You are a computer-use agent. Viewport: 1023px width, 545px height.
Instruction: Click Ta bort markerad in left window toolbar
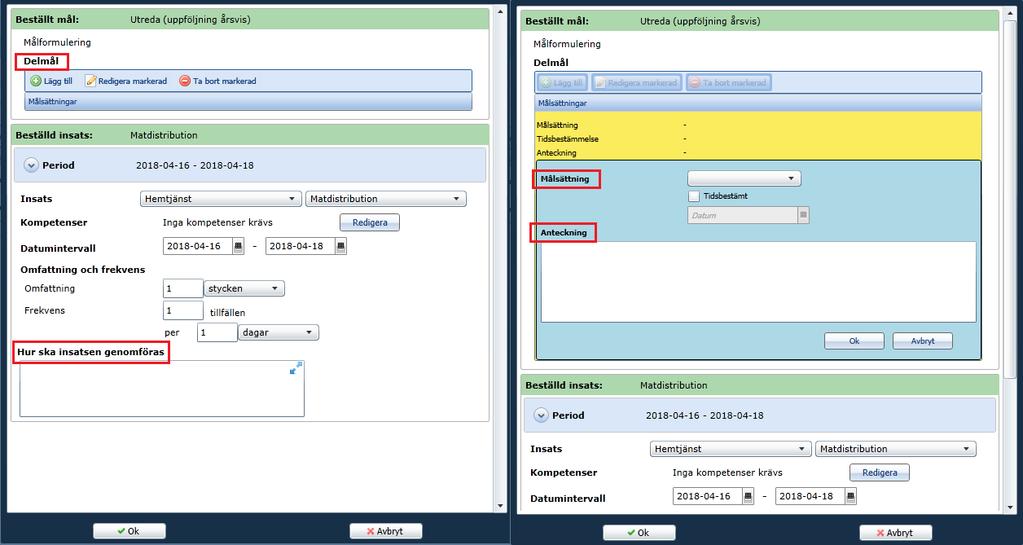coord(218,81)
